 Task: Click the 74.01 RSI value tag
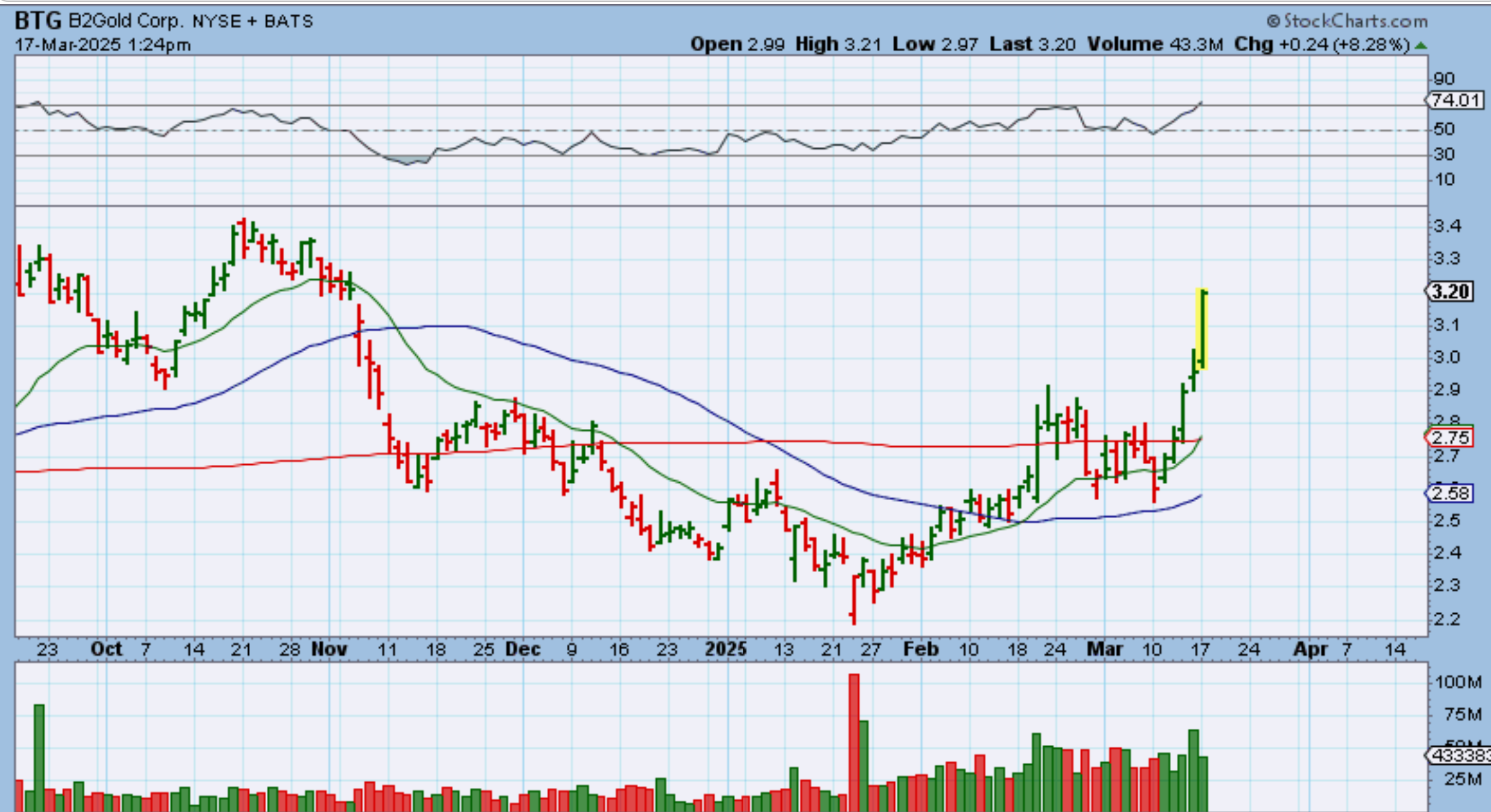click(x=1455, y=100)
